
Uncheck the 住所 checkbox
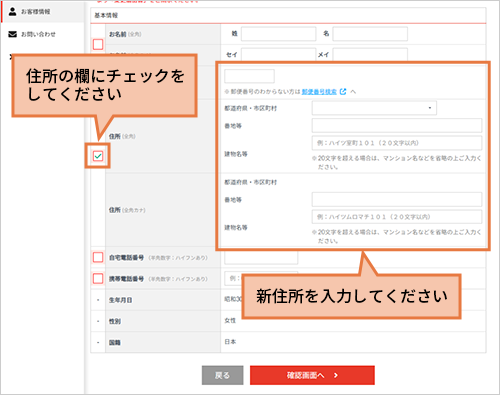98,156
